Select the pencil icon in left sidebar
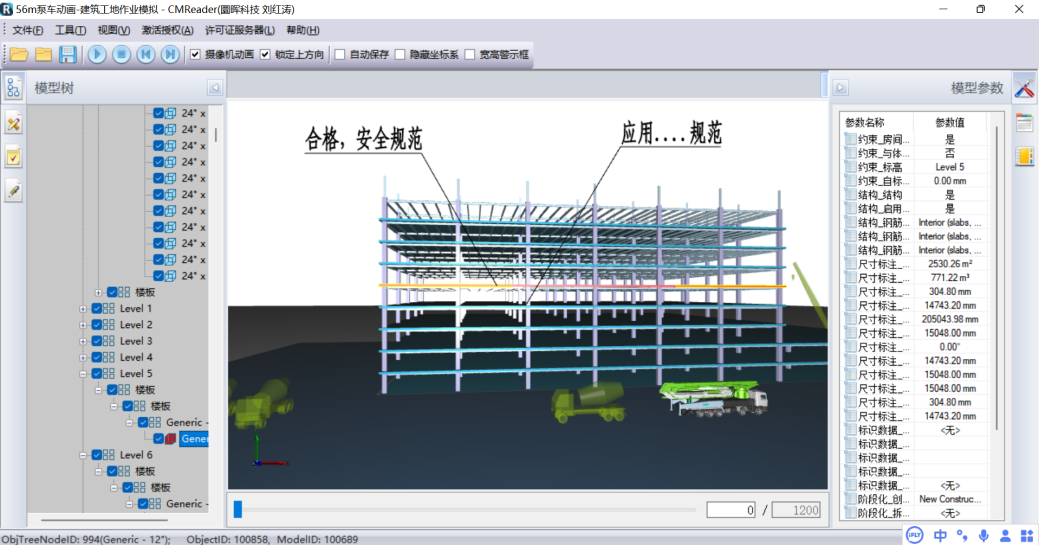1039x545 pixels. click(13, 190)
